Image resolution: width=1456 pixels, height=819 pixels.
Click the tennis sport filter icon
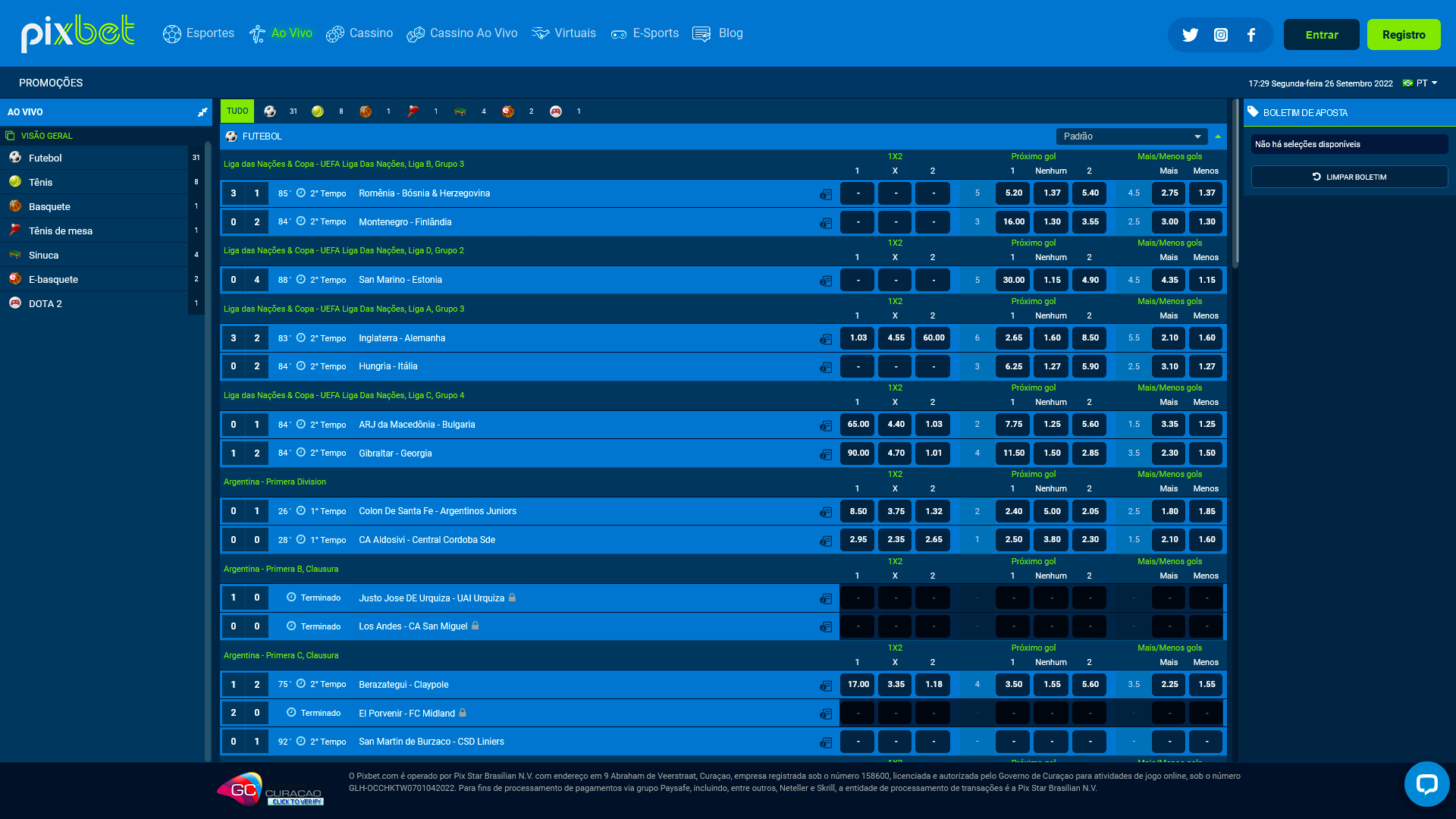318,111
